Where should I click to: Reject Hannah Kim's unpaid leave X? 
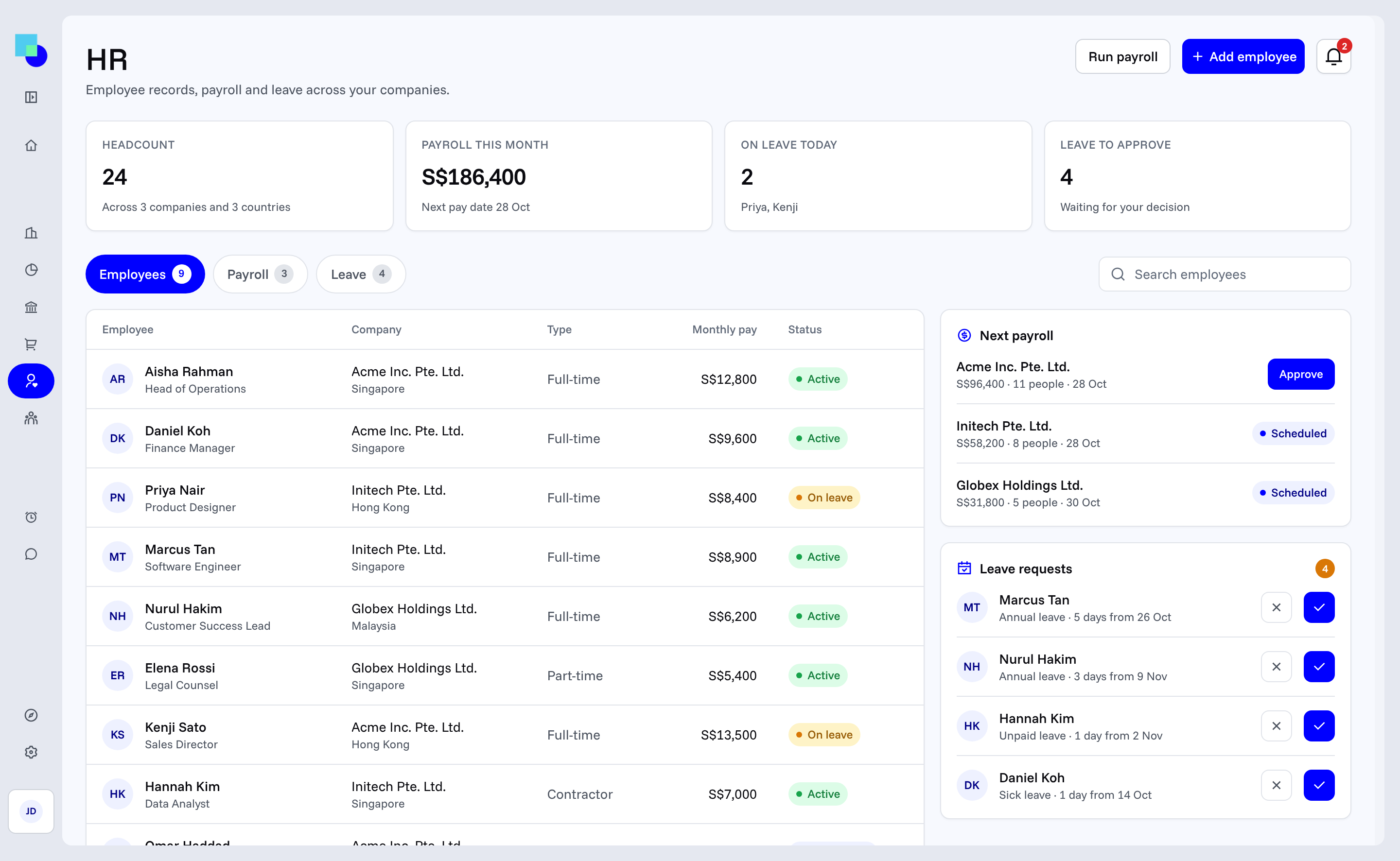click(x=1277, y=726)
